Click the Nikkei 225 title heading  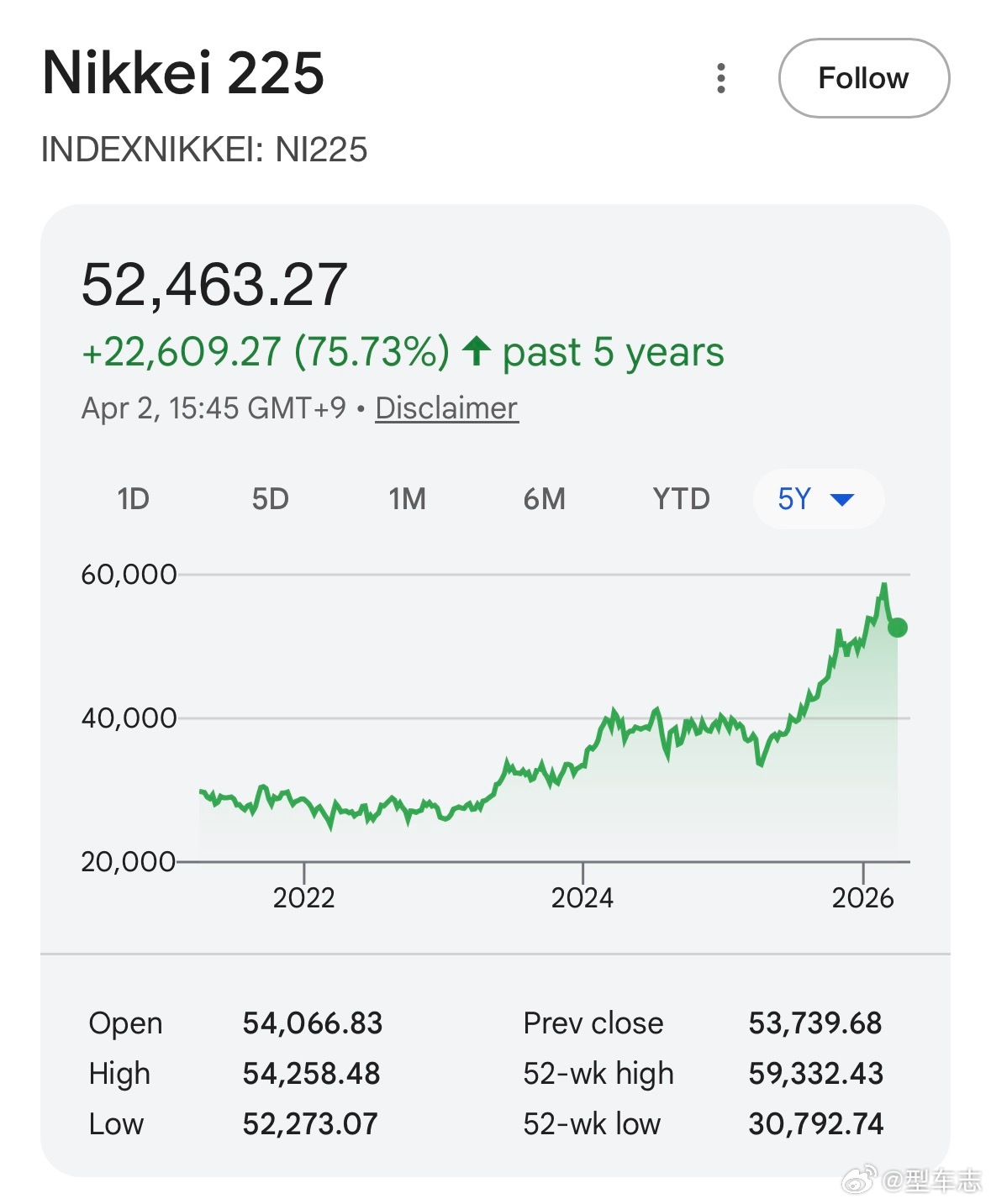pyautogui.click(x=183, y=73)
